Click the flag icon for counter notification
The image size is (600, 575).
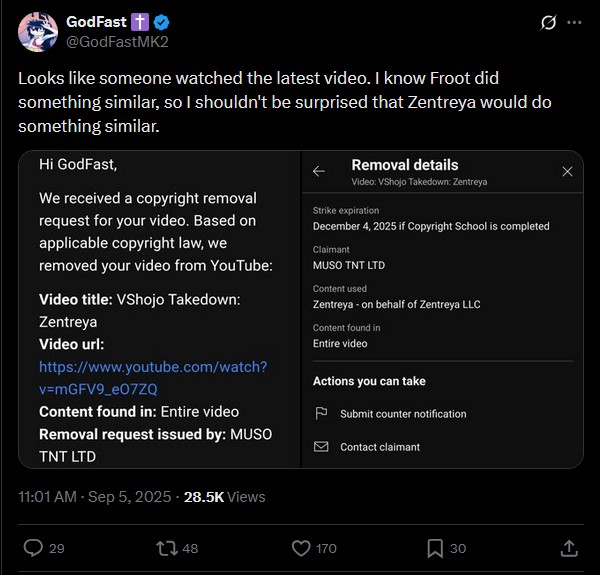[x=321, y=413]
